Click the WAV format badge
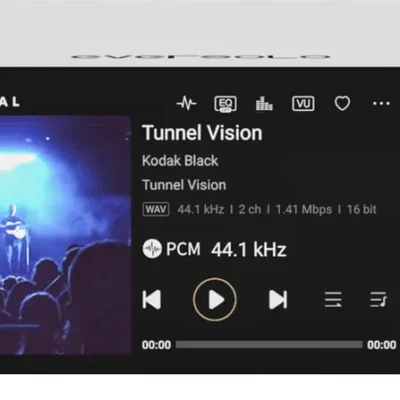The height and width of the screenshot is (400, 400). pos(156,210)
